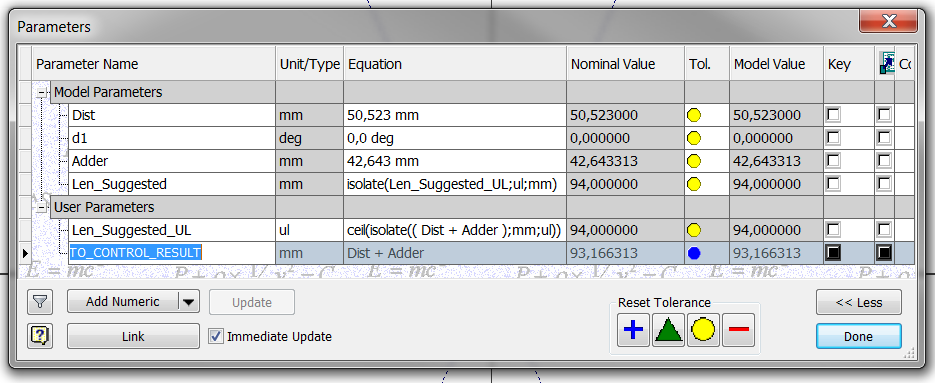Image resolution: width=935 pixels, height=383 pixels.
Task: Click the tolerance circle for d1
Action: 693,138
